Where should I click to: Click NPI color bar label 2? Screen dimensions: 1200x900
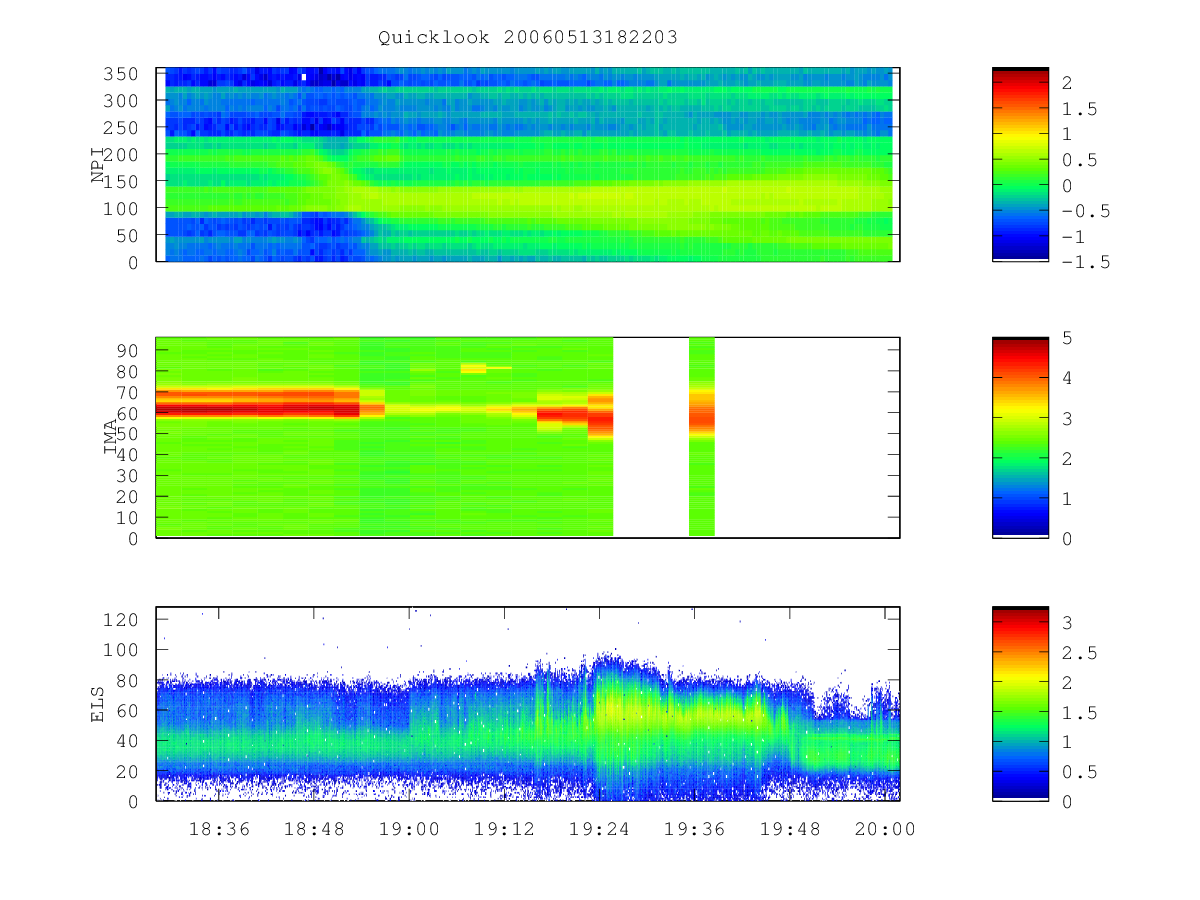(x=1067, y=83)
